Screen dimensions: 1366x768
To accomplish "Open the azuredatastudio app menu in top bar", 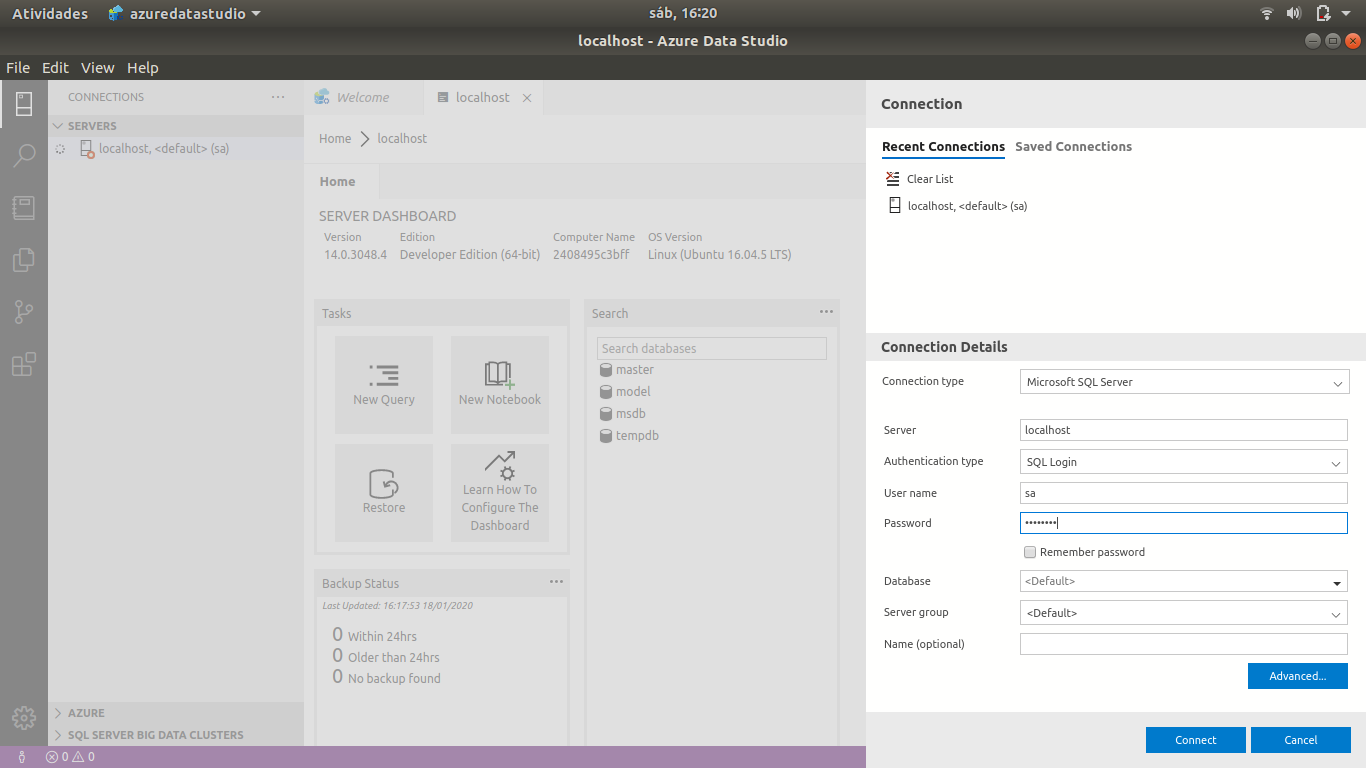I will tap(185, 14).
